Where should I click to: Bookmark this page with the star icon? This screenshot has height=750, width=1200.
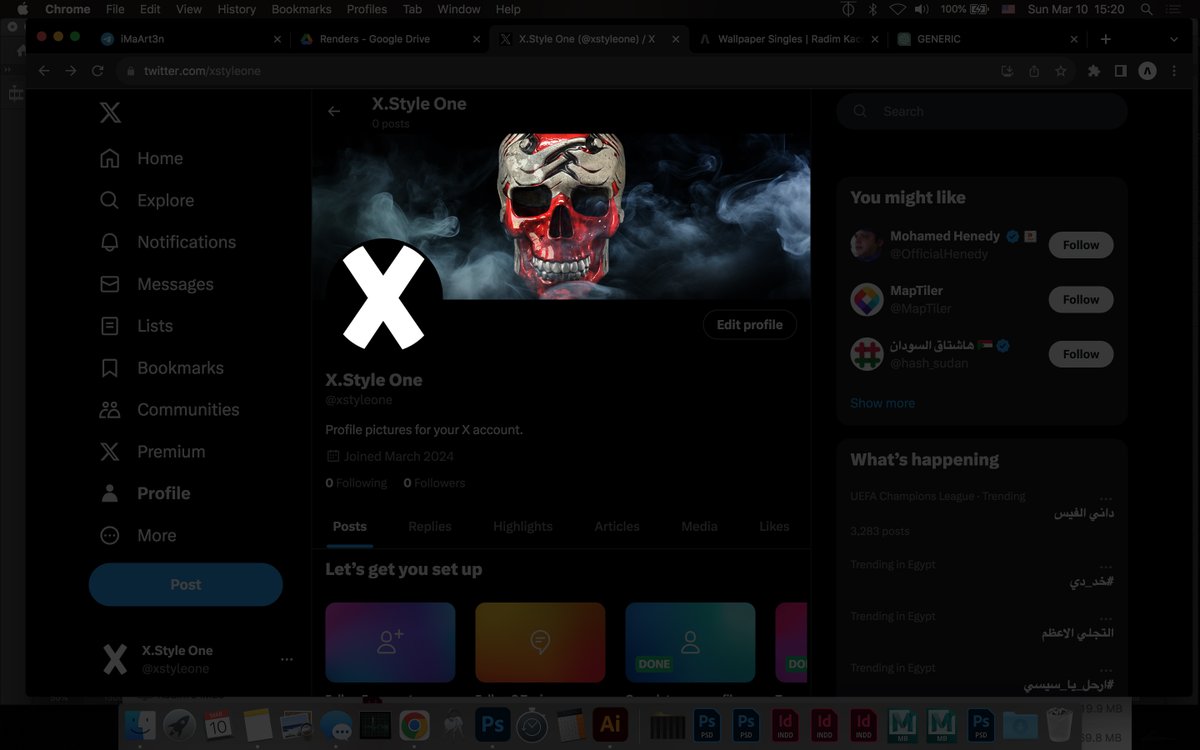[x=1060, y=71]
